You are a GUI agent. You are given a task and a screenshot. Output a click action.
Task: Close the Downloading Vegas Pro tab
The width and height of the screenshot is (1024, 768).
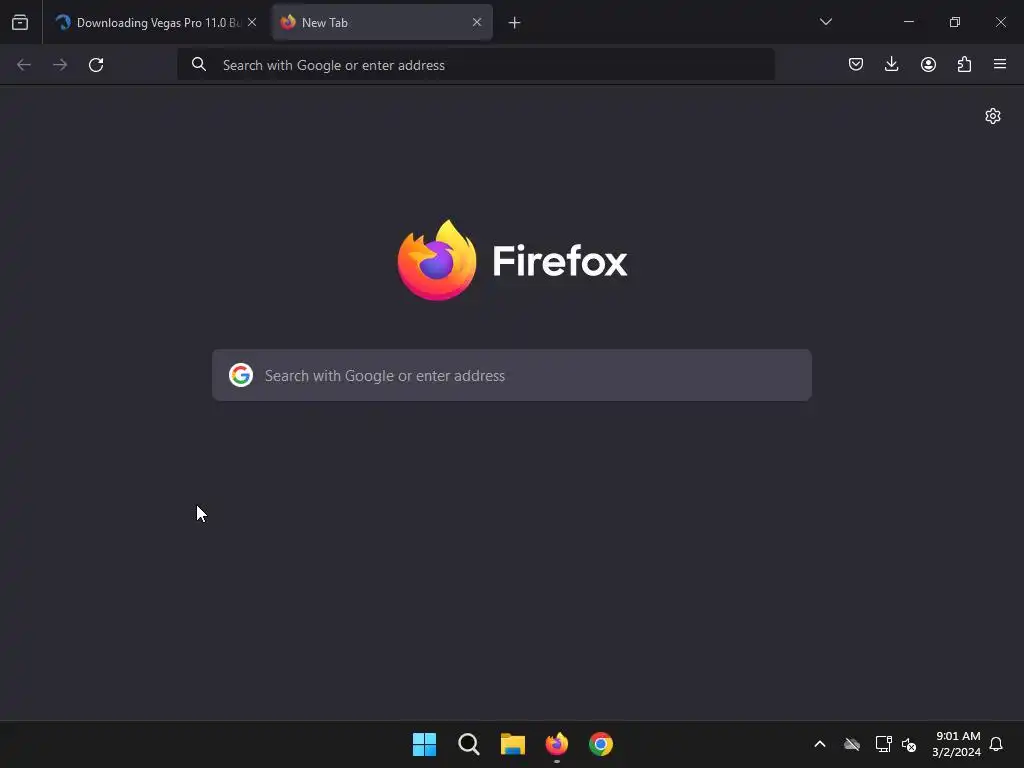coord(252,22)
